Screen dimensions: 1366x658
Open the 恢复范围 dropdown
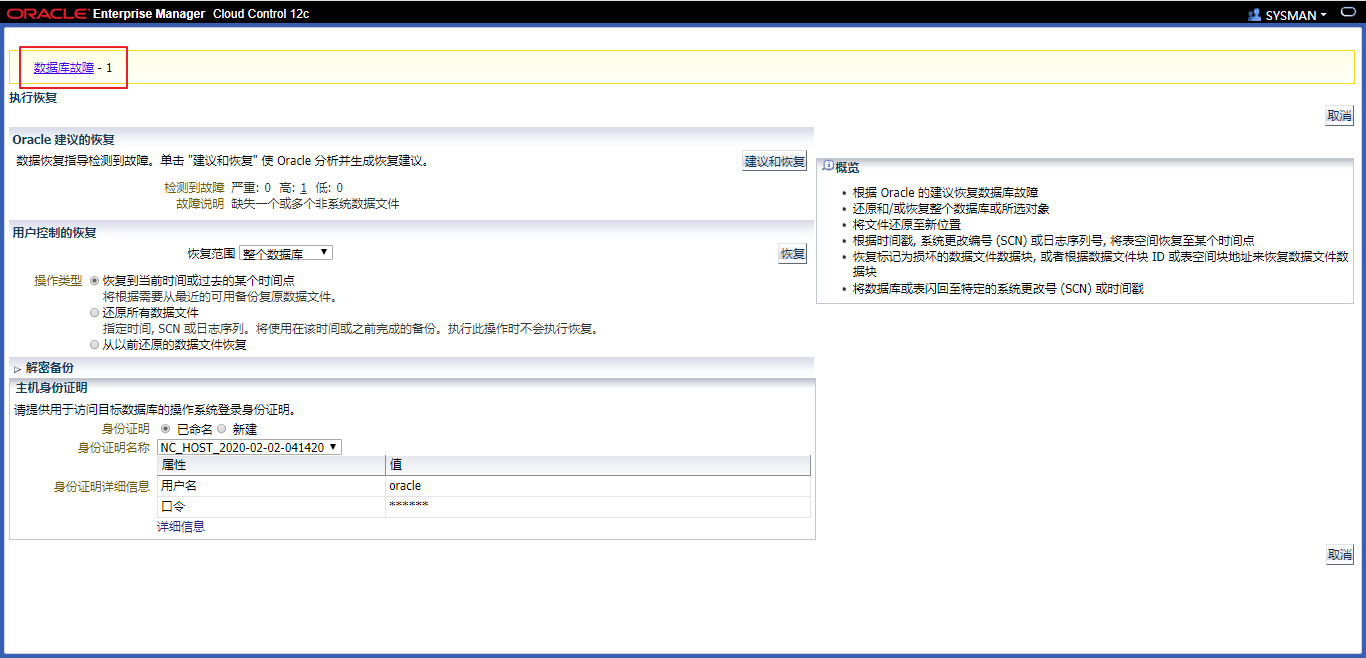coord(286,253)
